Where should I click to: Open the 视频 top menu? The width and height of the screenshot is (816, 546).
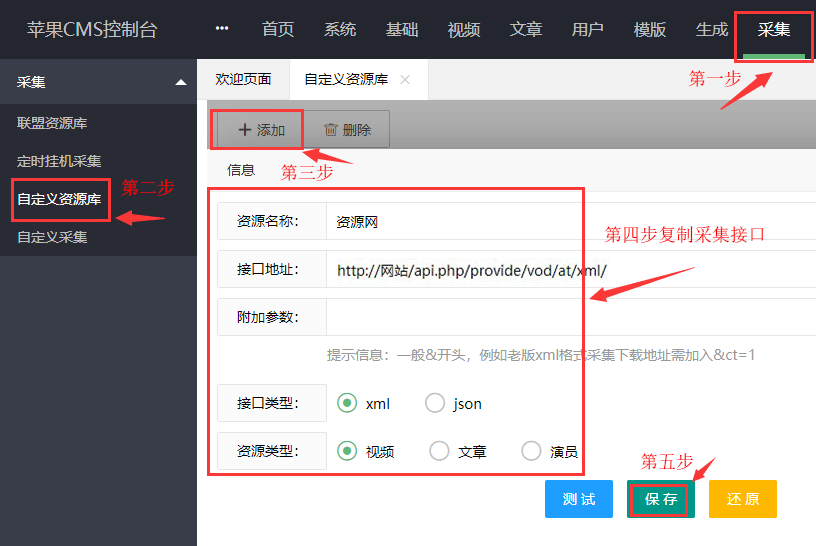tap(464, 29)
